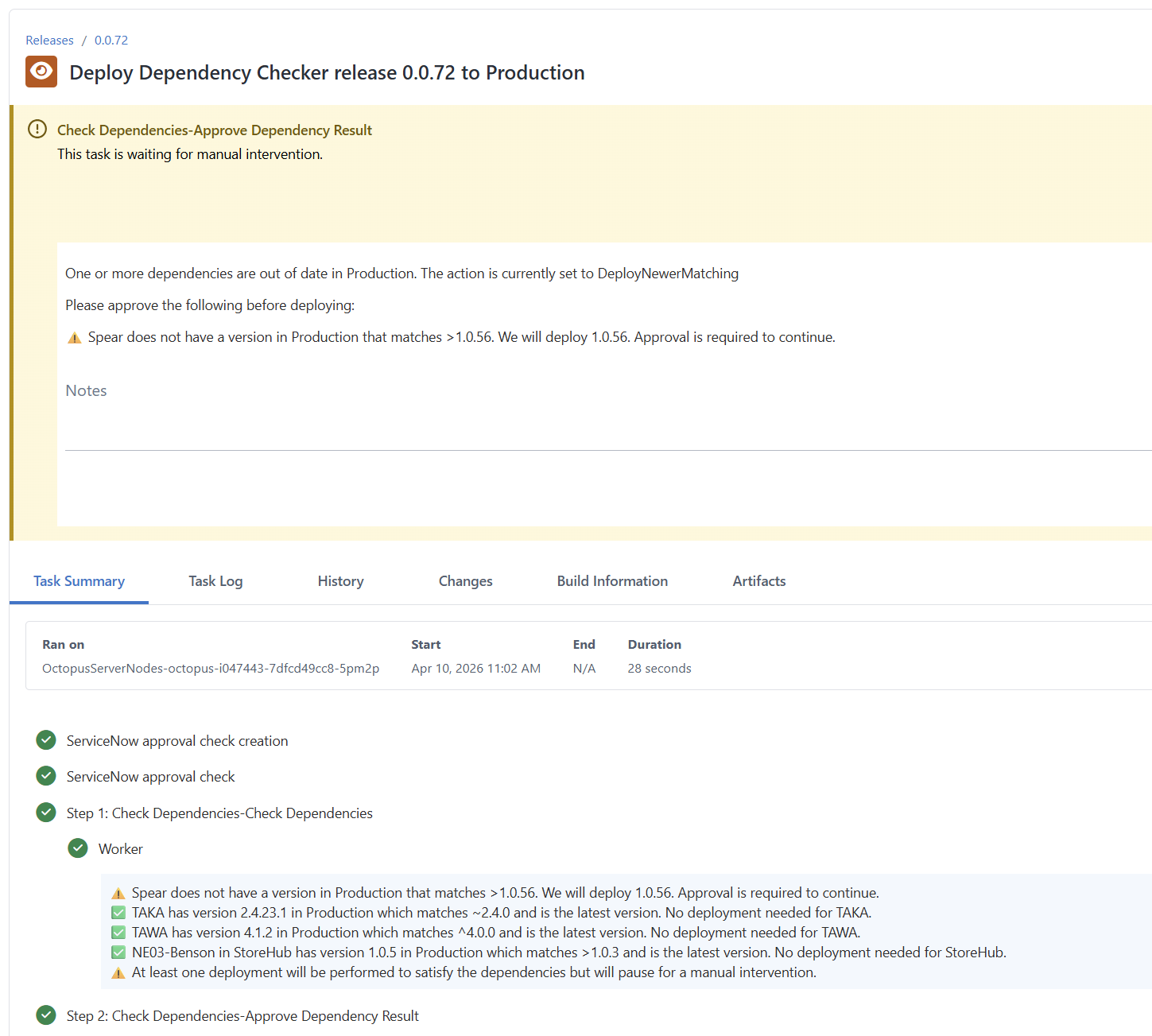The width and height of the screenshot is (1152, 1036).
Task: Click the Dependency Checker release icon
Action: pyautogui.click(x=41, y=72)
